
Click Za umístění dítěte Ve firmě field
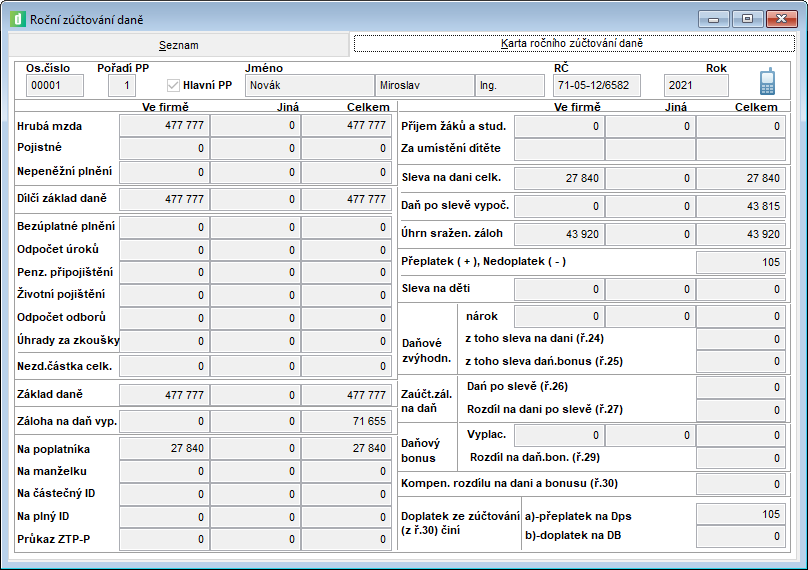tap(559, 149)
